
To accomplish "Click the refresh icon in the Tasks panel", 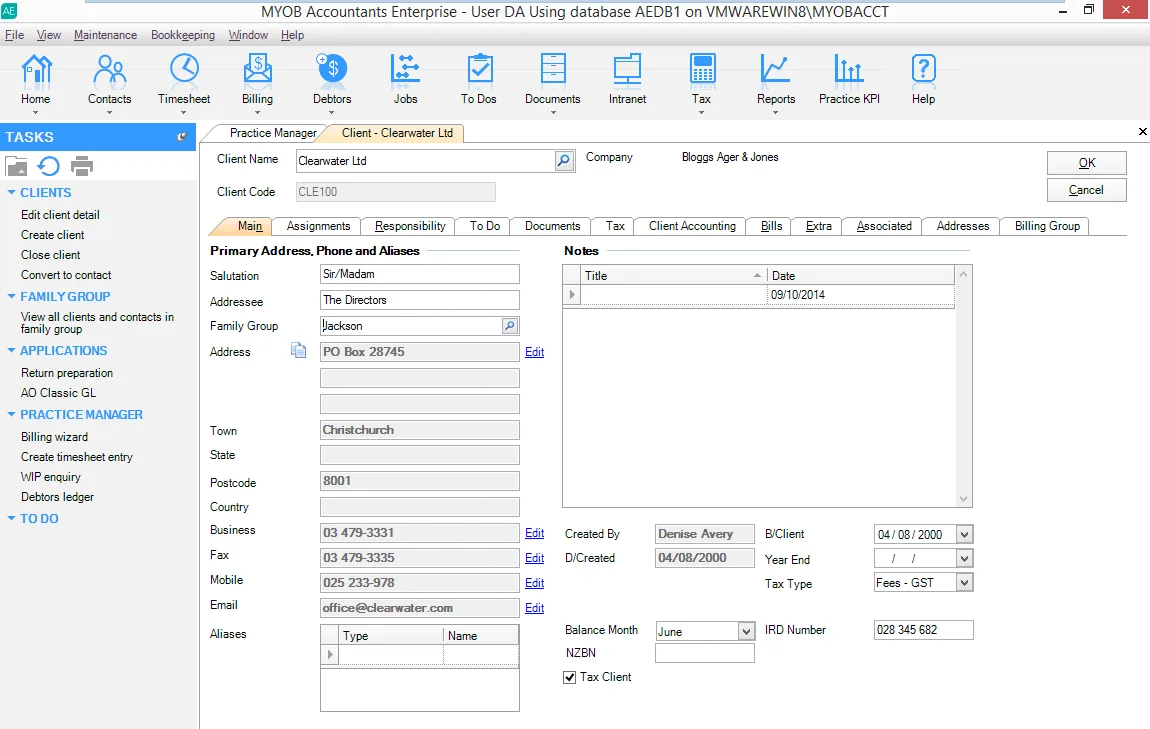I will [48, 166].
